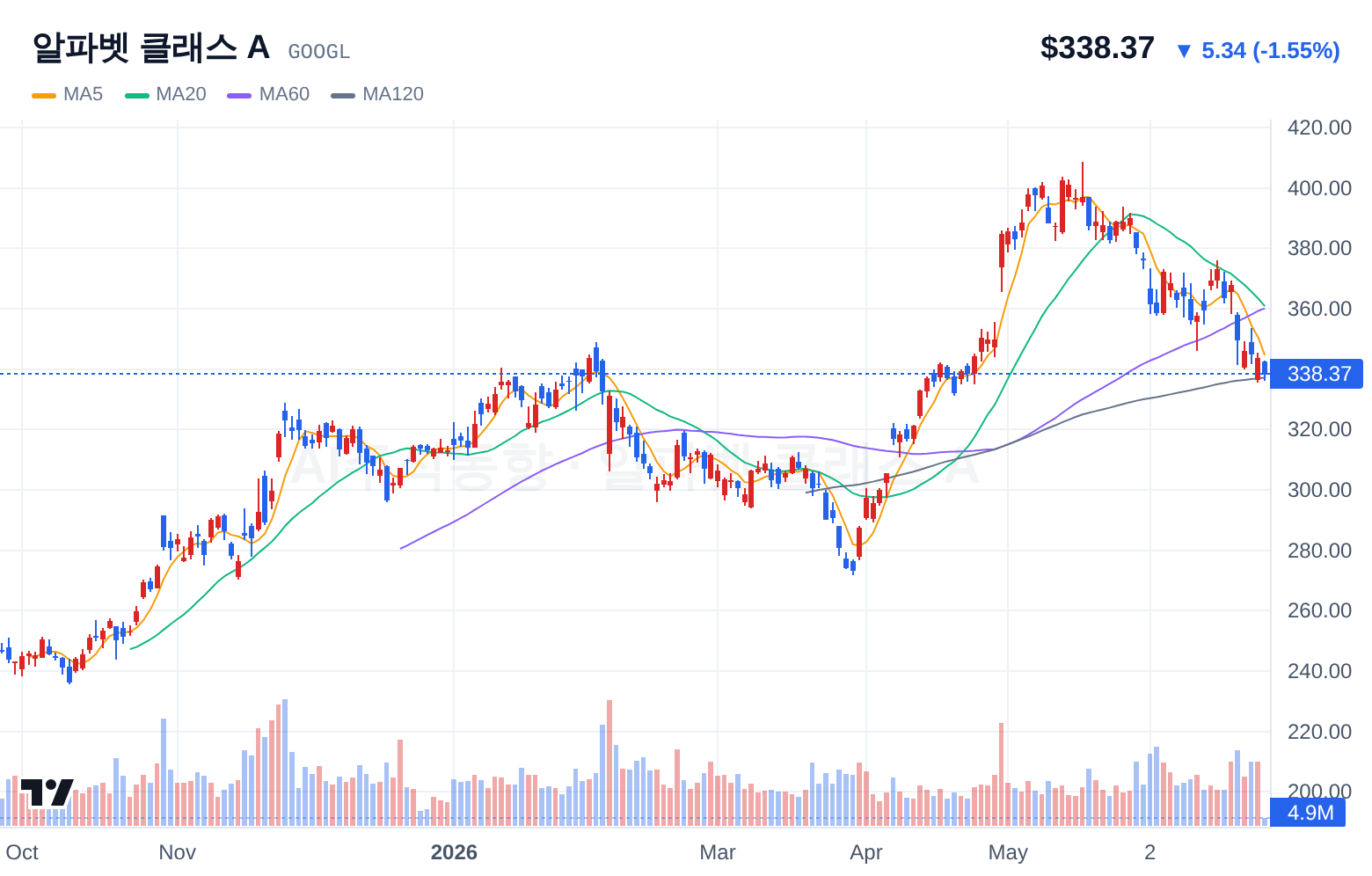
Task: Select the Oct label on time axis
Action: [x=22, y=852]
